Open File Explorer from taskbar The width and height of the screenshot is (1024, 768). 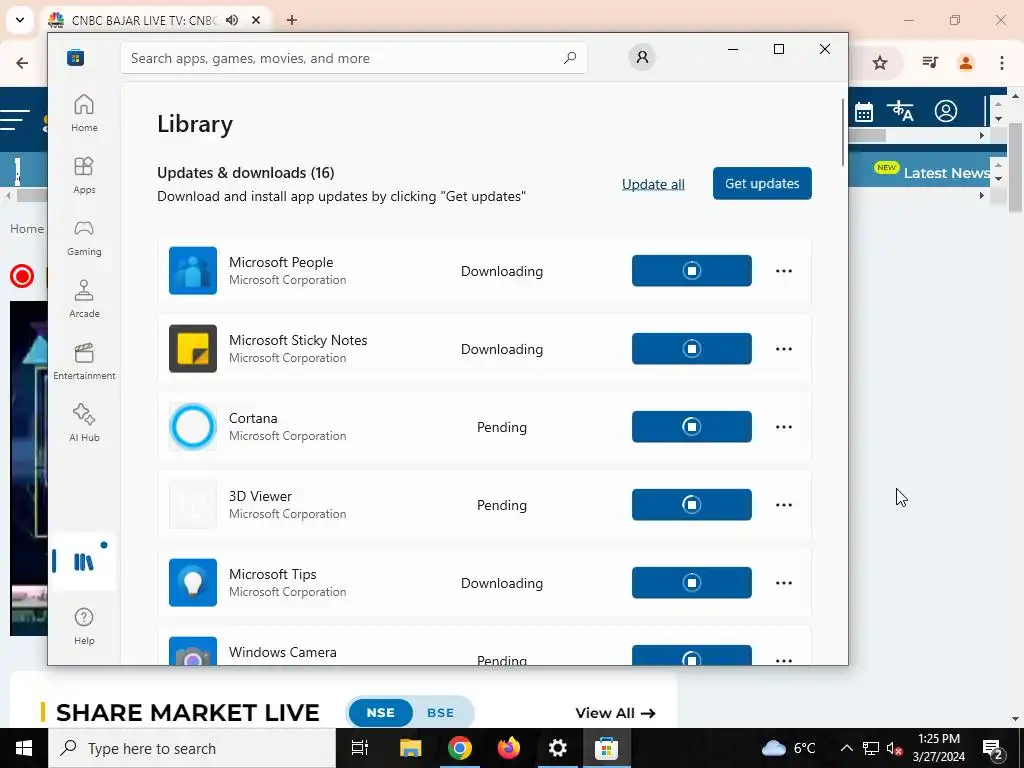[x=411, y=748]
